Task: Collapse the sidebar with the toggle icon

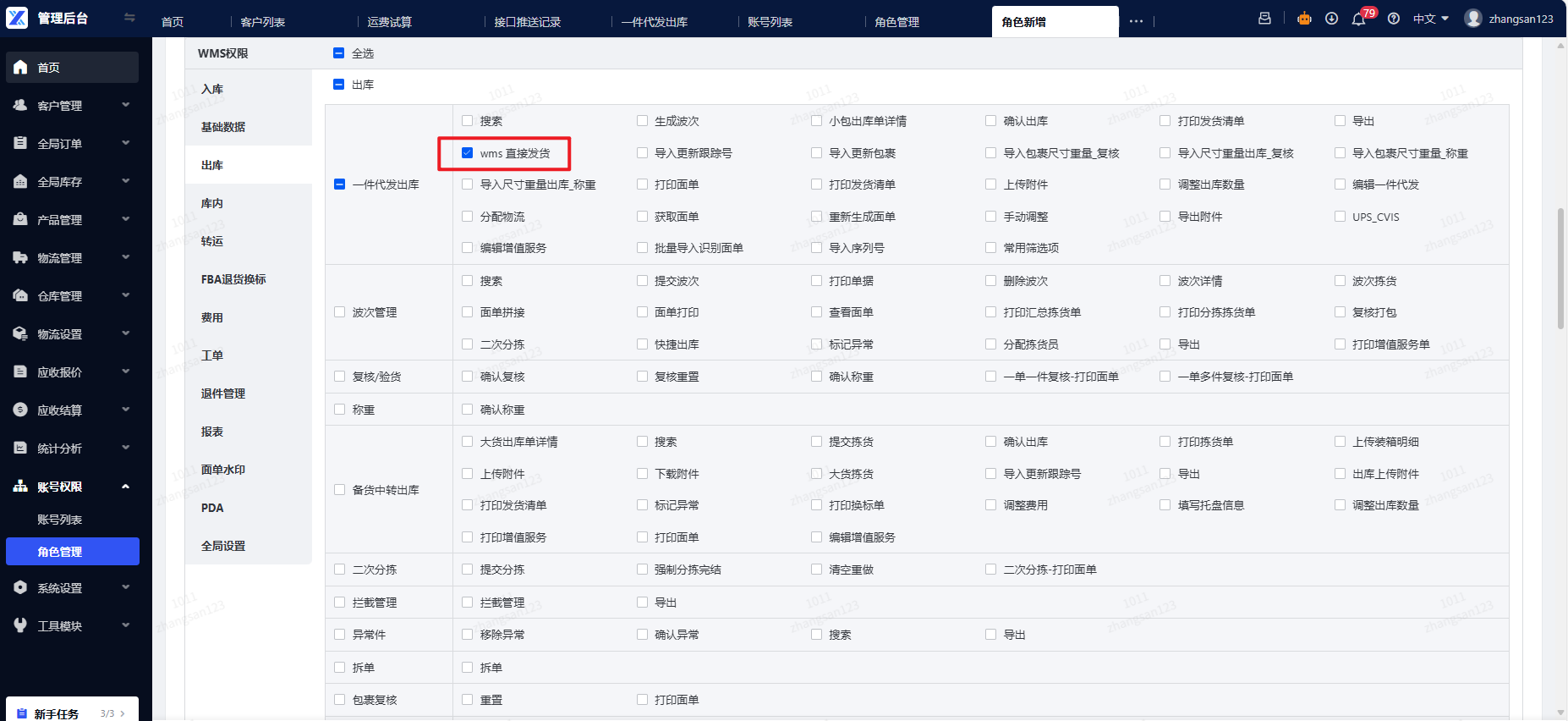Action: coord(129,17)
